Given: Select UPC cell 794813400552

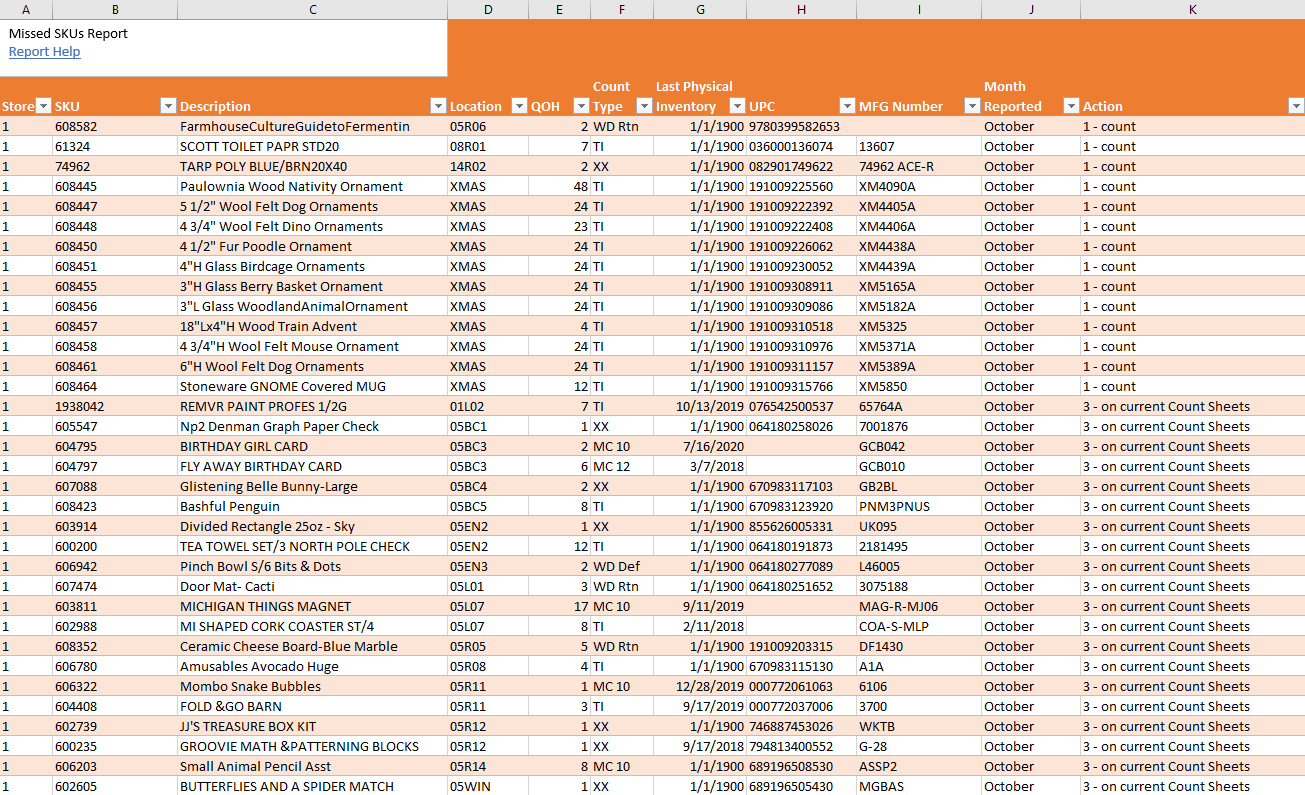Looking at the screenshot, I should (x=801, y=746).
